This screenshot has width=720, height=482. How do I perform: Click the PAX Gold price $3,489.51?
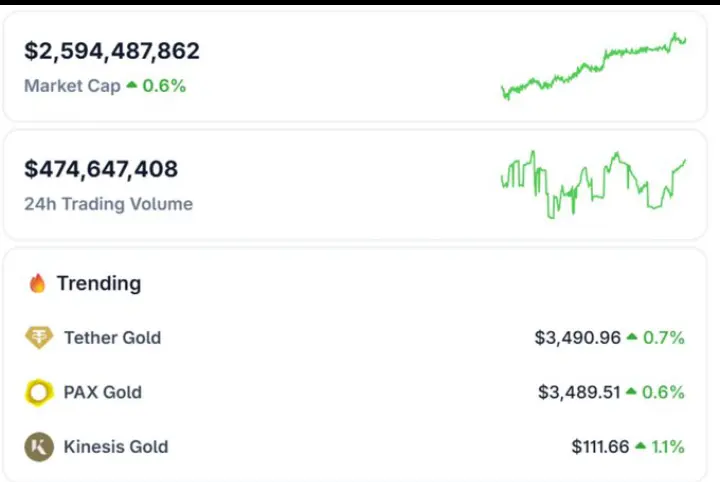pyautogui.click(x=579, y=393)
